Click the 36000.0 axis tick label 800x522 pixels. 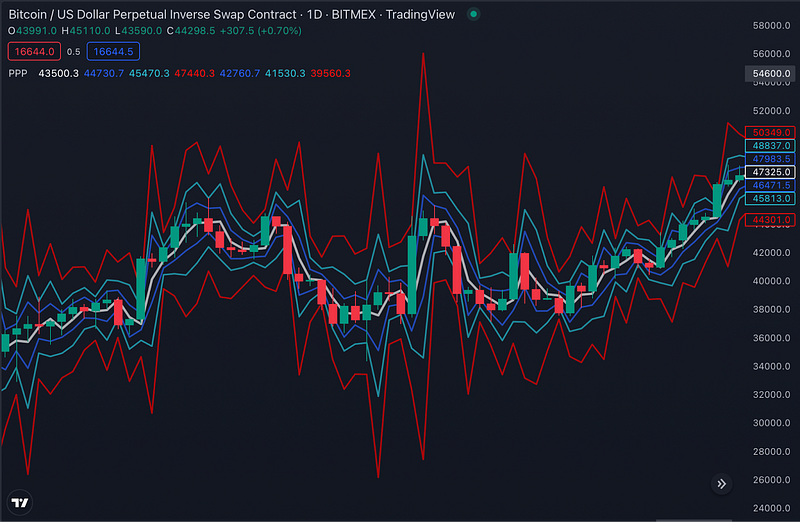(x=771, y=338)
